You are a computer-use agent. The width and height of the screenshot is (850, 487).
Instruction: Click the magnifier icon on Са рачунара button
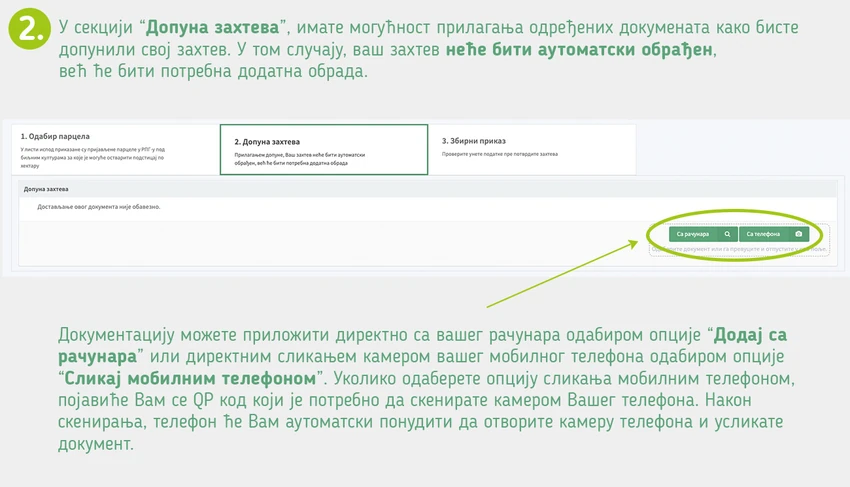[x=727, y=234]
